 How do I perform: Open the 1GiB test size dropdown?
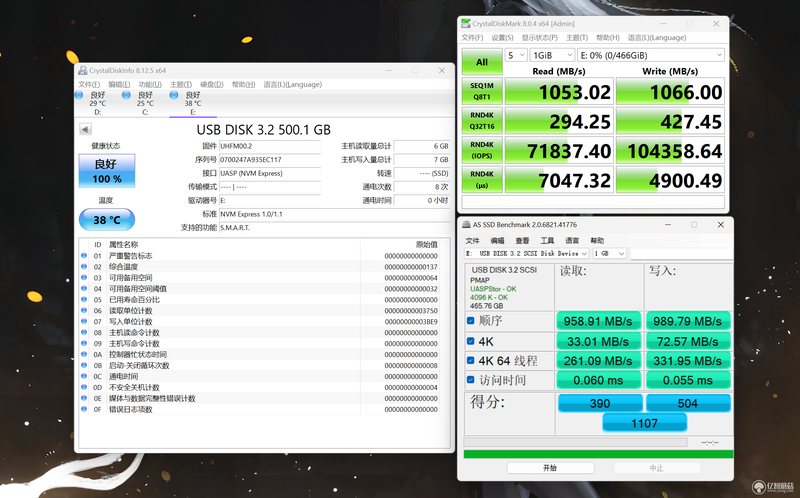(553, 55)
